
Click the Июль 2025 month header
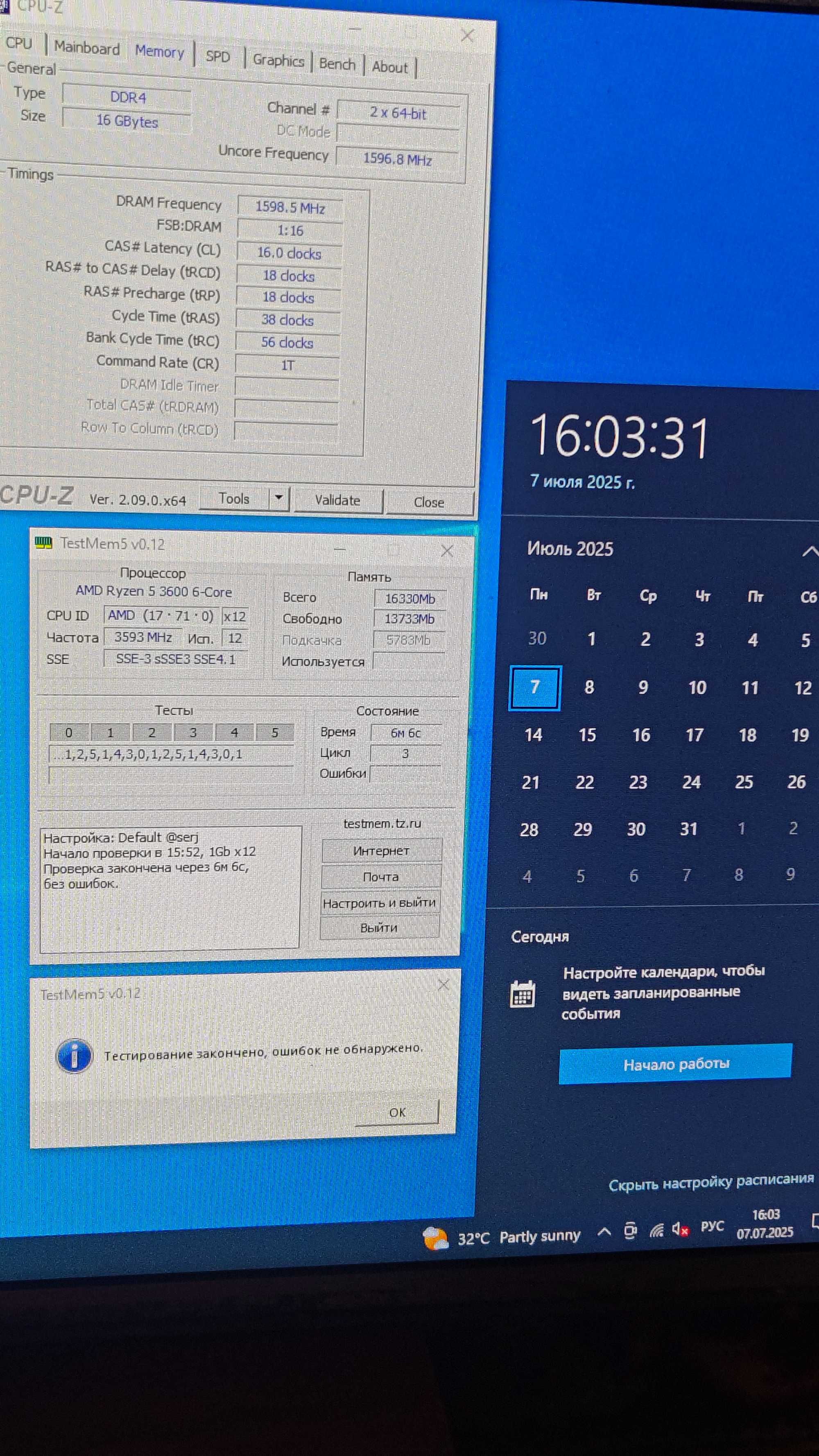tap(570, 549)
